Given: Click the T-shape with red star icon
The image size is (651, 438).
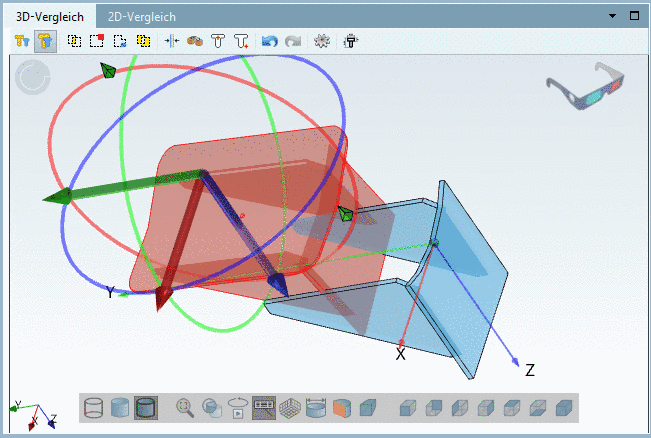Looking at the screenshot, I should [x=241, y=41].
